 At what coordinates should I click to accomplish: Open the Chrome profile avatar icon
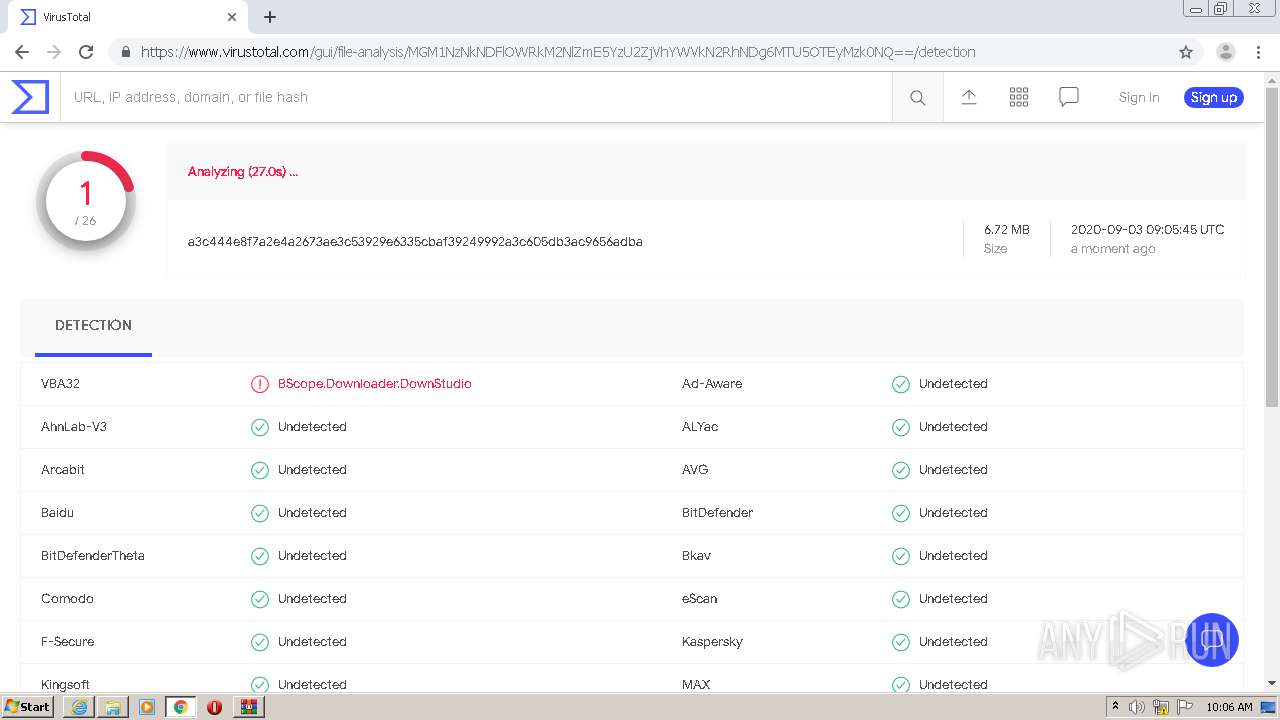click(x=1225, y=52)
